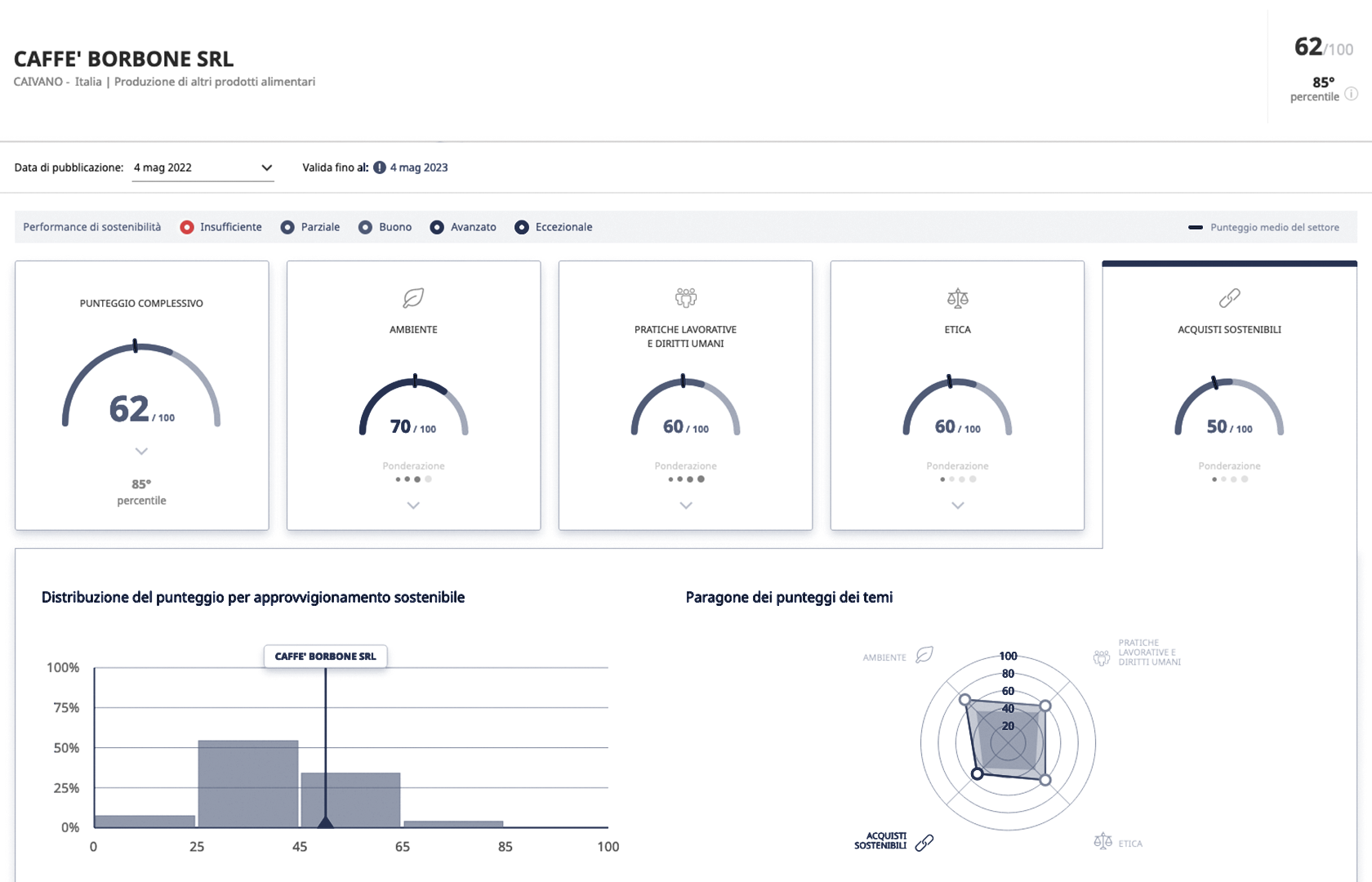
Task: Click the 62/100 overall gauge
Action: coord(141,384)
